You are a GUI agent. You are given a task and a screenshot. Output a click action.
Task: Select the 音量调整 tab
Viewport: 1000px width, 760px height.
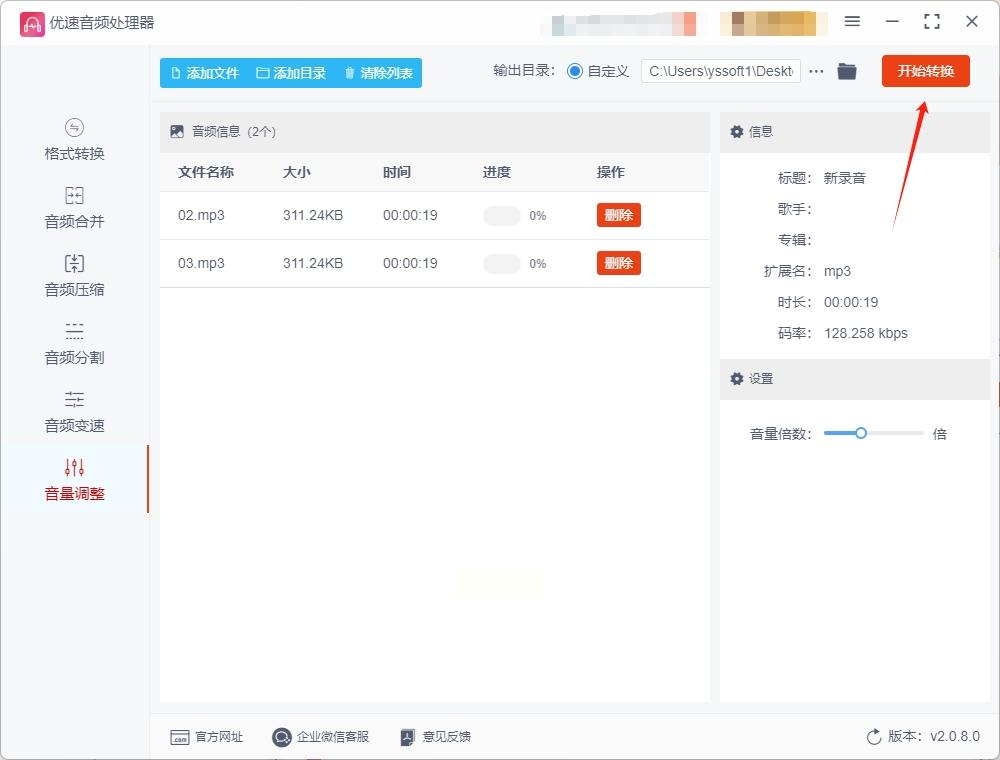(74, 479)
